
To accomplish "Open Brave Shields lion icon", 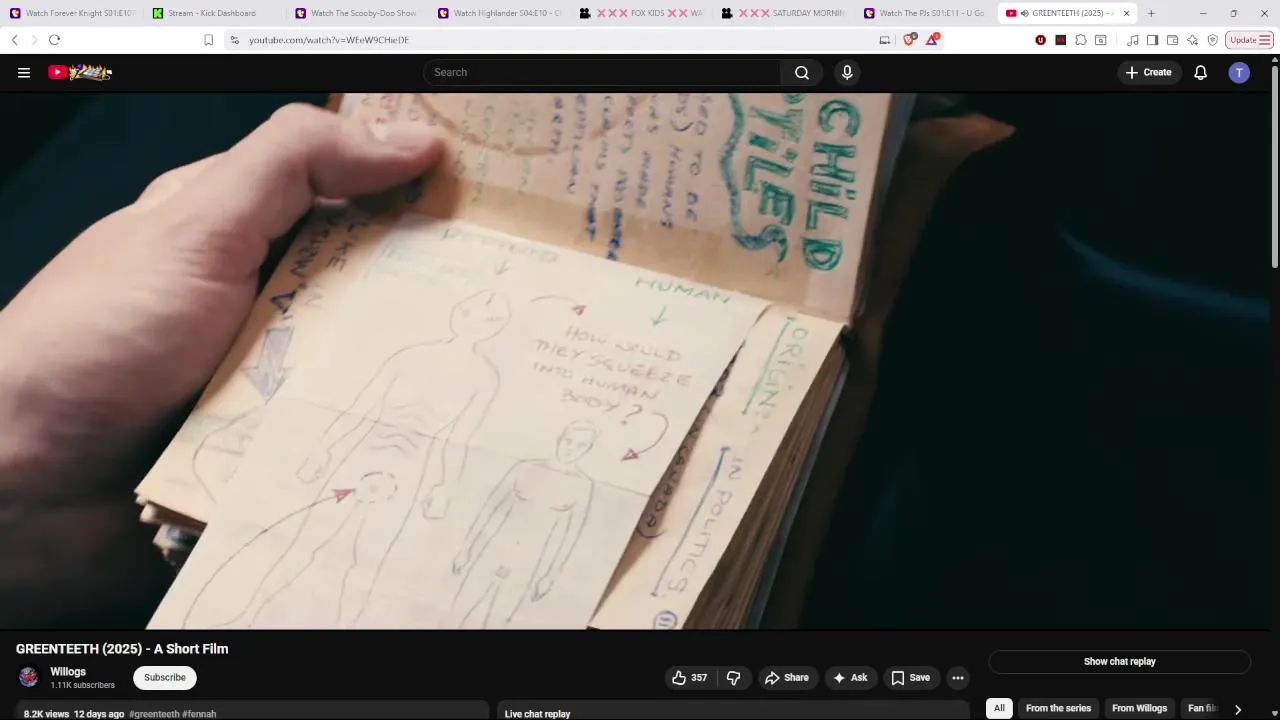I will click(x=909, y=40).
